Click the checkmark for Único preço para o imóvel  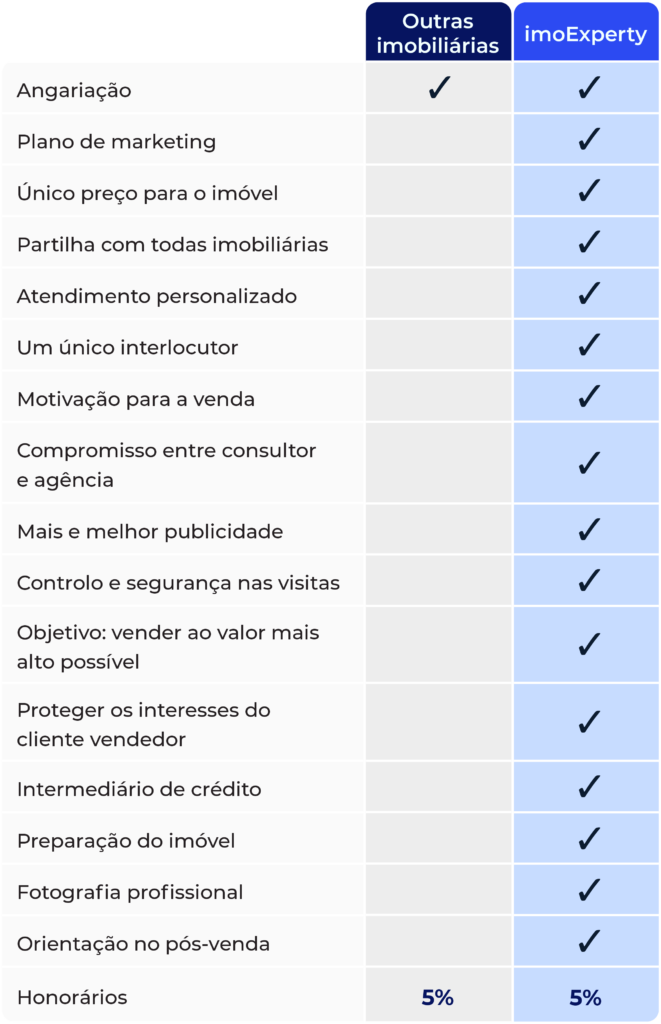click(588, 192)
